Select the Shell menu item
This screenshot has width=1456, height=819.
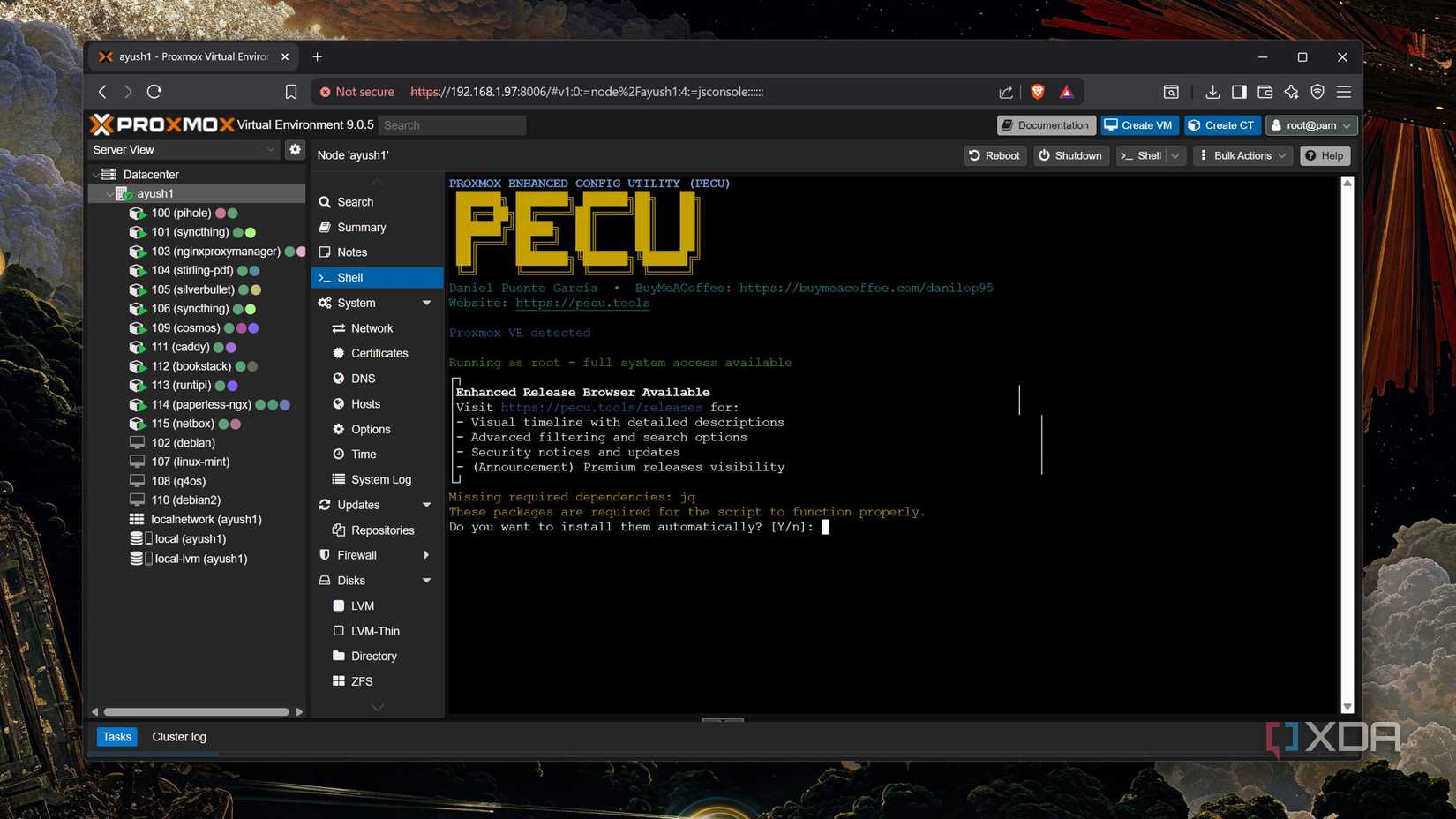[x=377, y=278]
